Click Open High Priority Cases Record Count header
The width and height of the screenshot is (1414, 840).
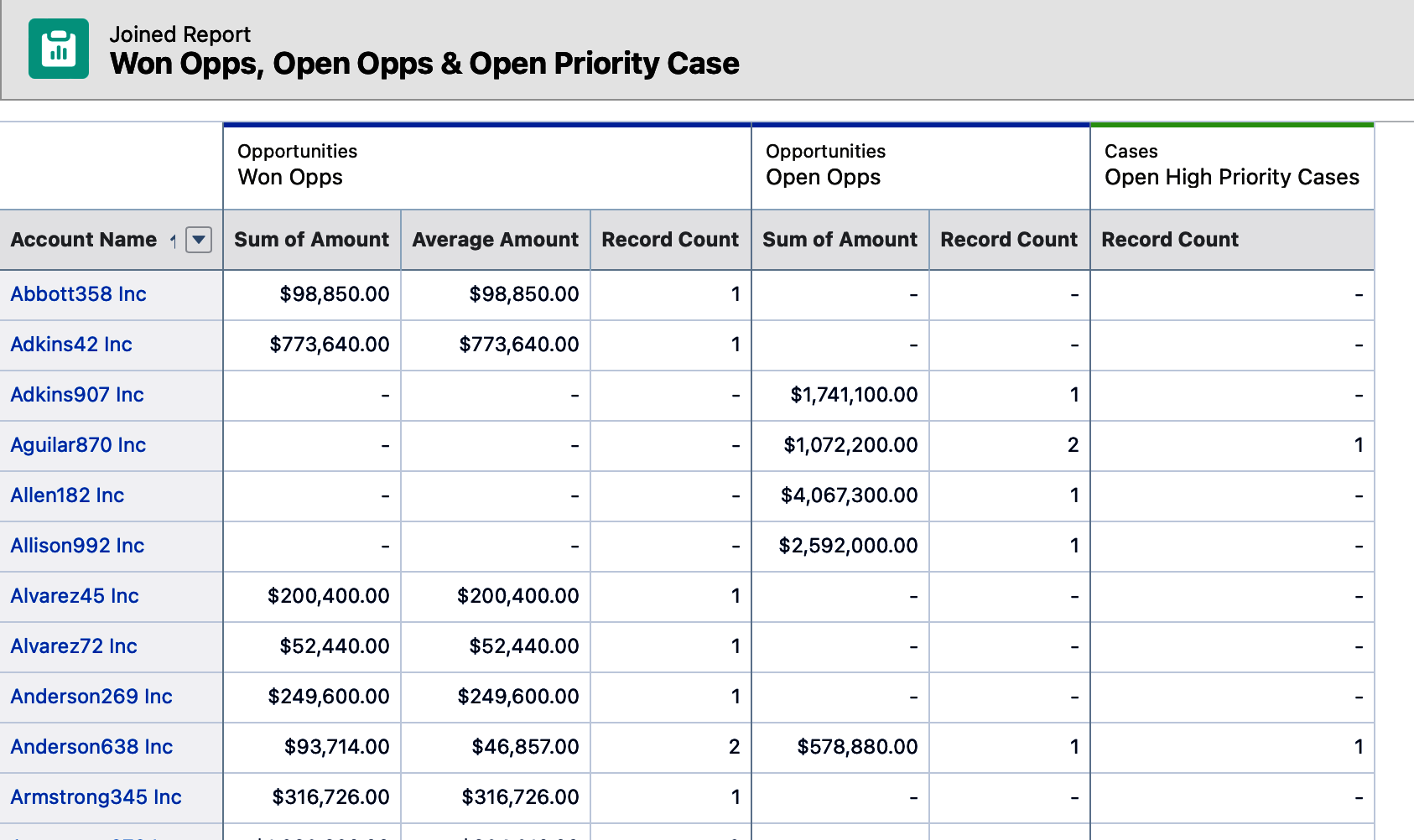point(1232,240)
